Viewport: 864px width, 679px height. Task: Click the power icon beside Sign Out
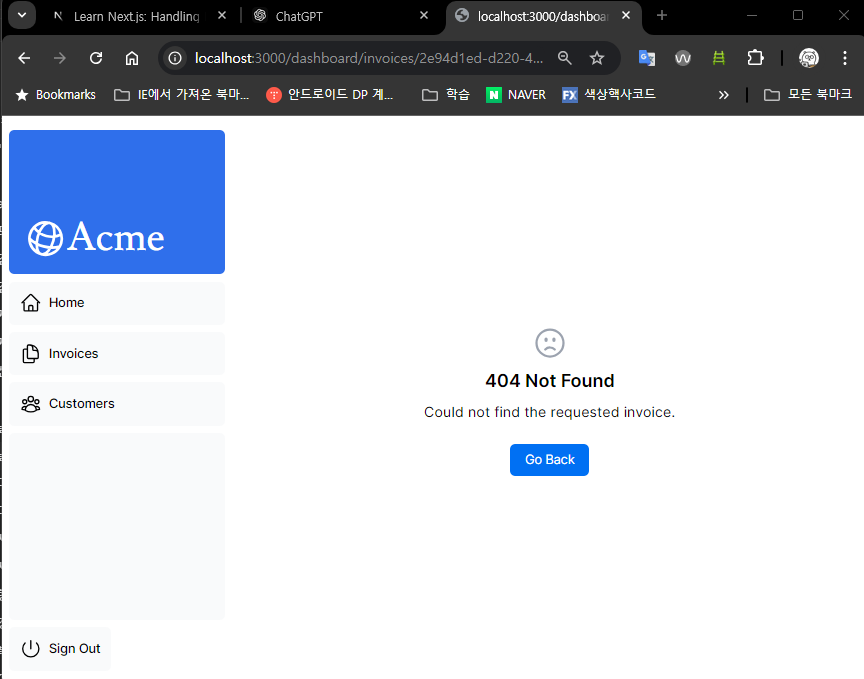(x=31, y=649)
